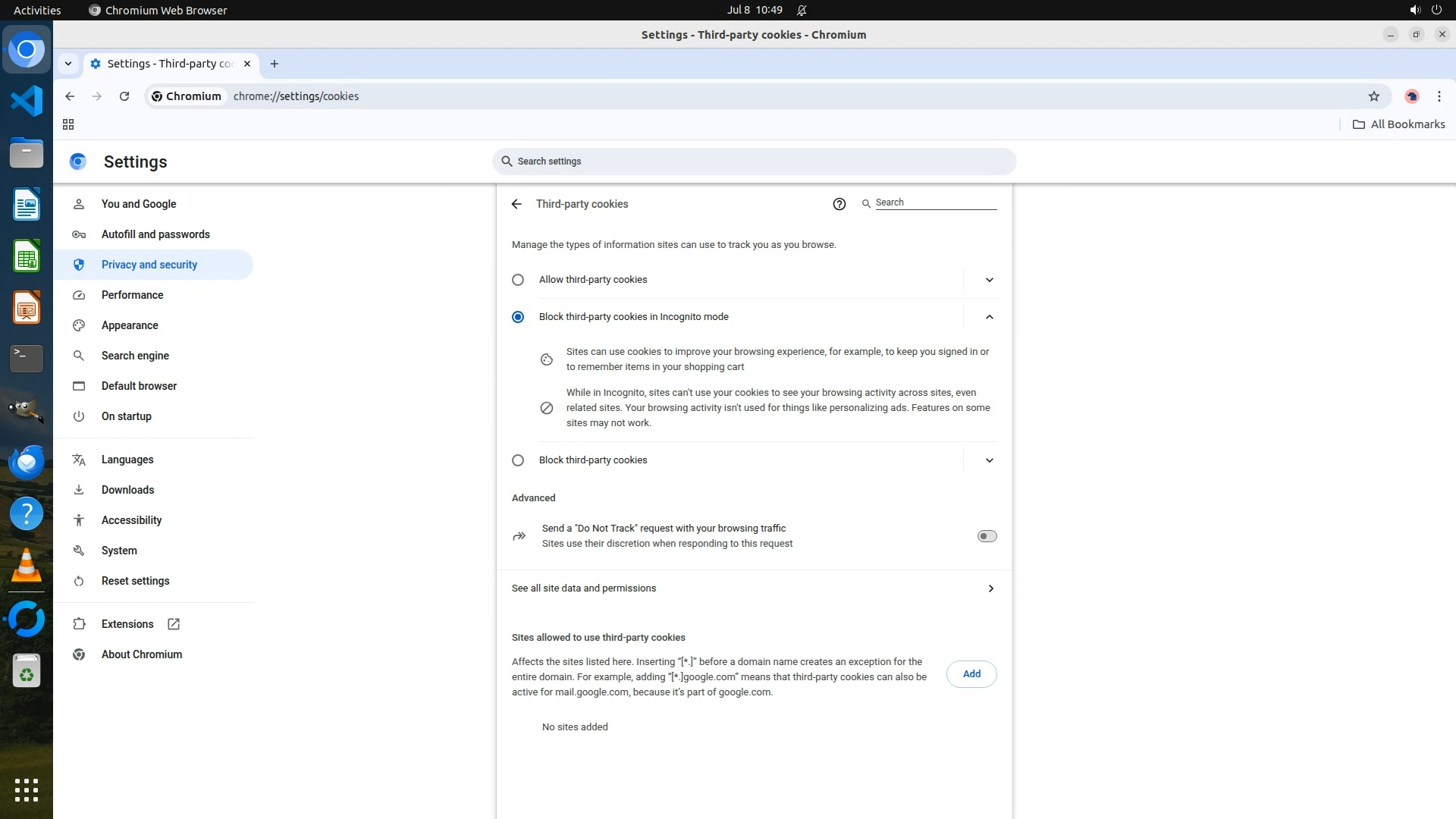This screenshot has width=1456, height=819.
Task: Launch Visual Studio Code from the dock
Action: pyautogui.click(x=27, y=101)
